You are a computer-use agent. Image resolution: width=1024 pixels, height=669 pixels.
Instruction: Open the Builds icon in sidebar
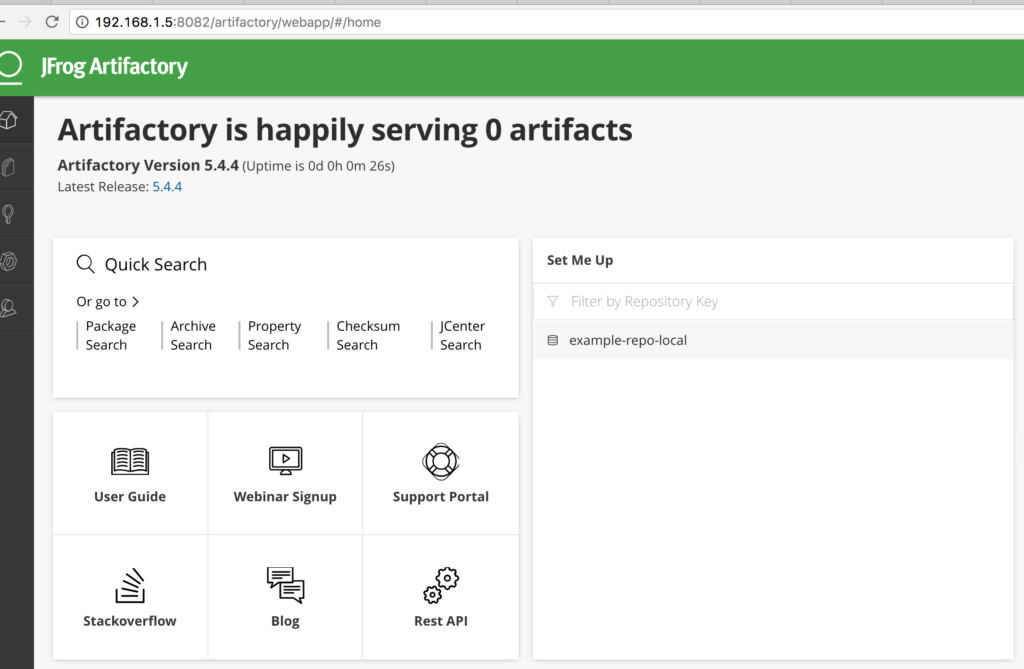8,261
